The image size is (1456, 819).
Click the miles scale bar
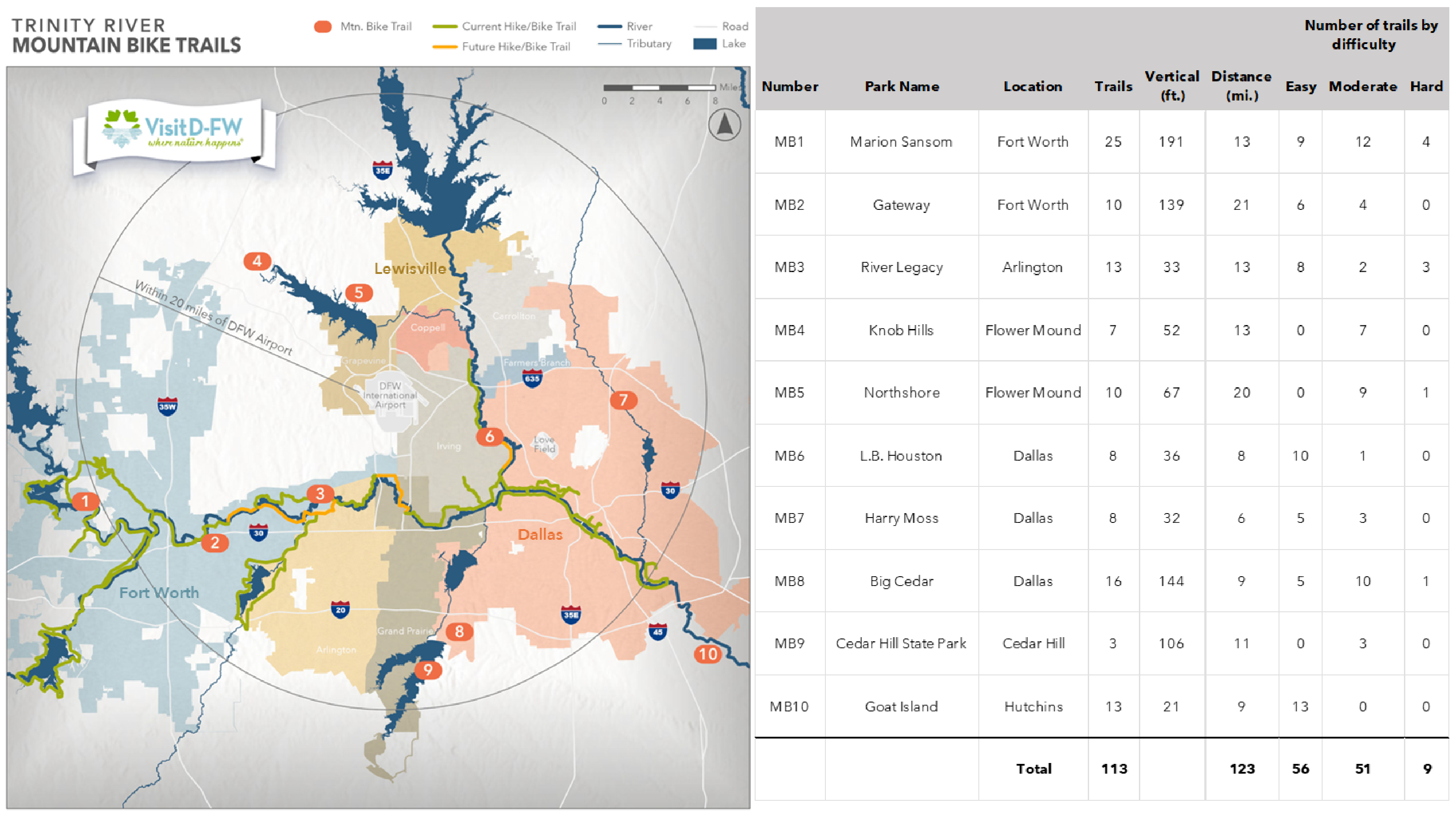pos(660,88)
